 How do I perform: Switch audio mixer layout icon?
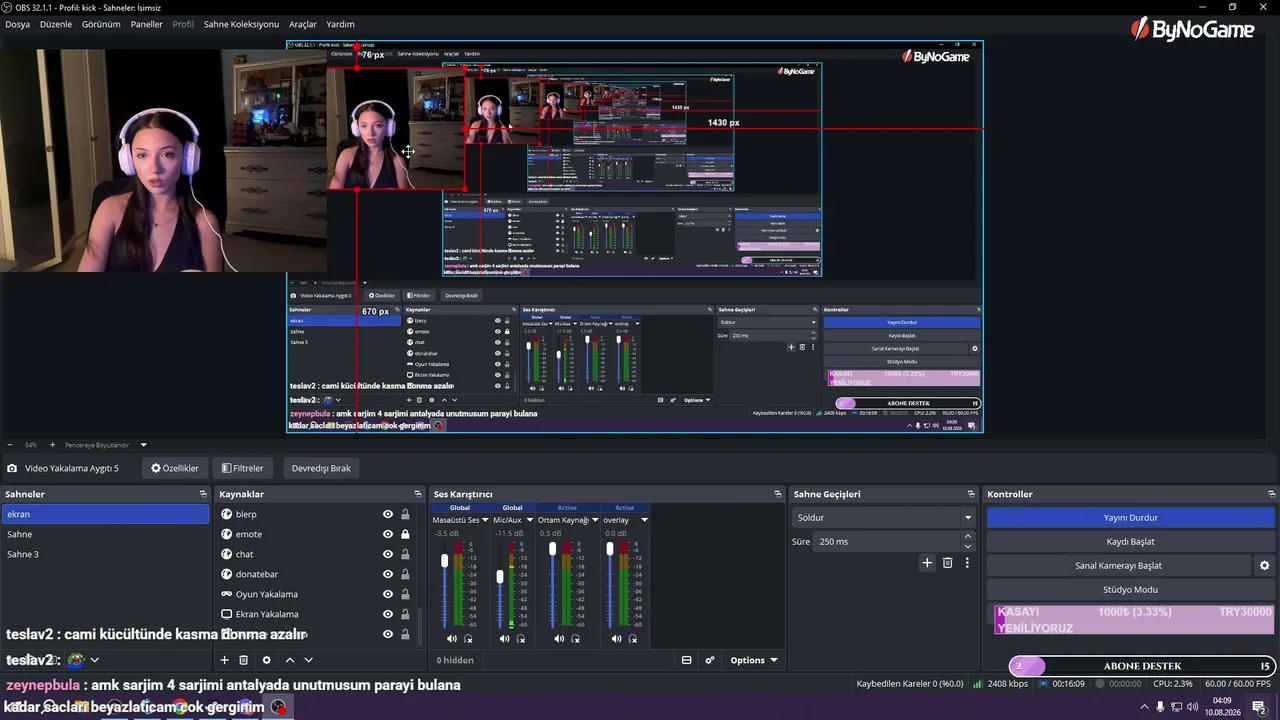coord(686,660)
